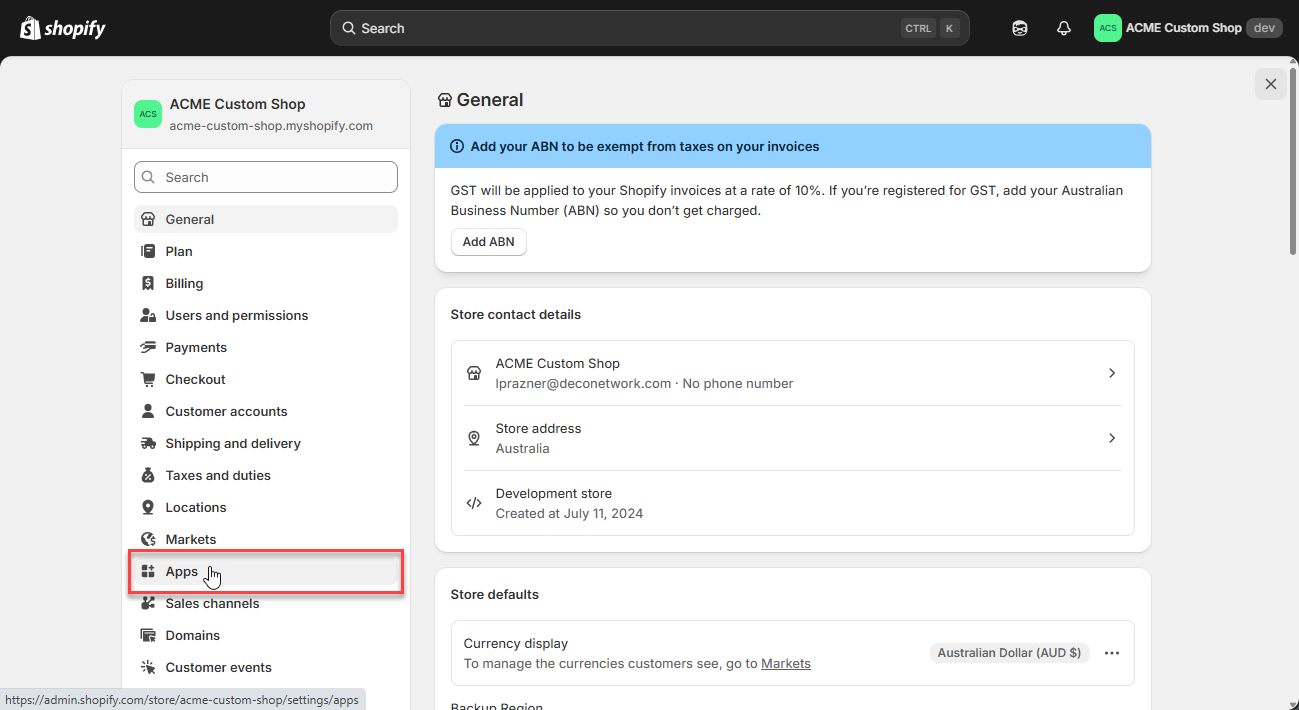1299x710 pixels.
Task: Open the Currency display three-dot menu
Action: tap(1112, 653)
